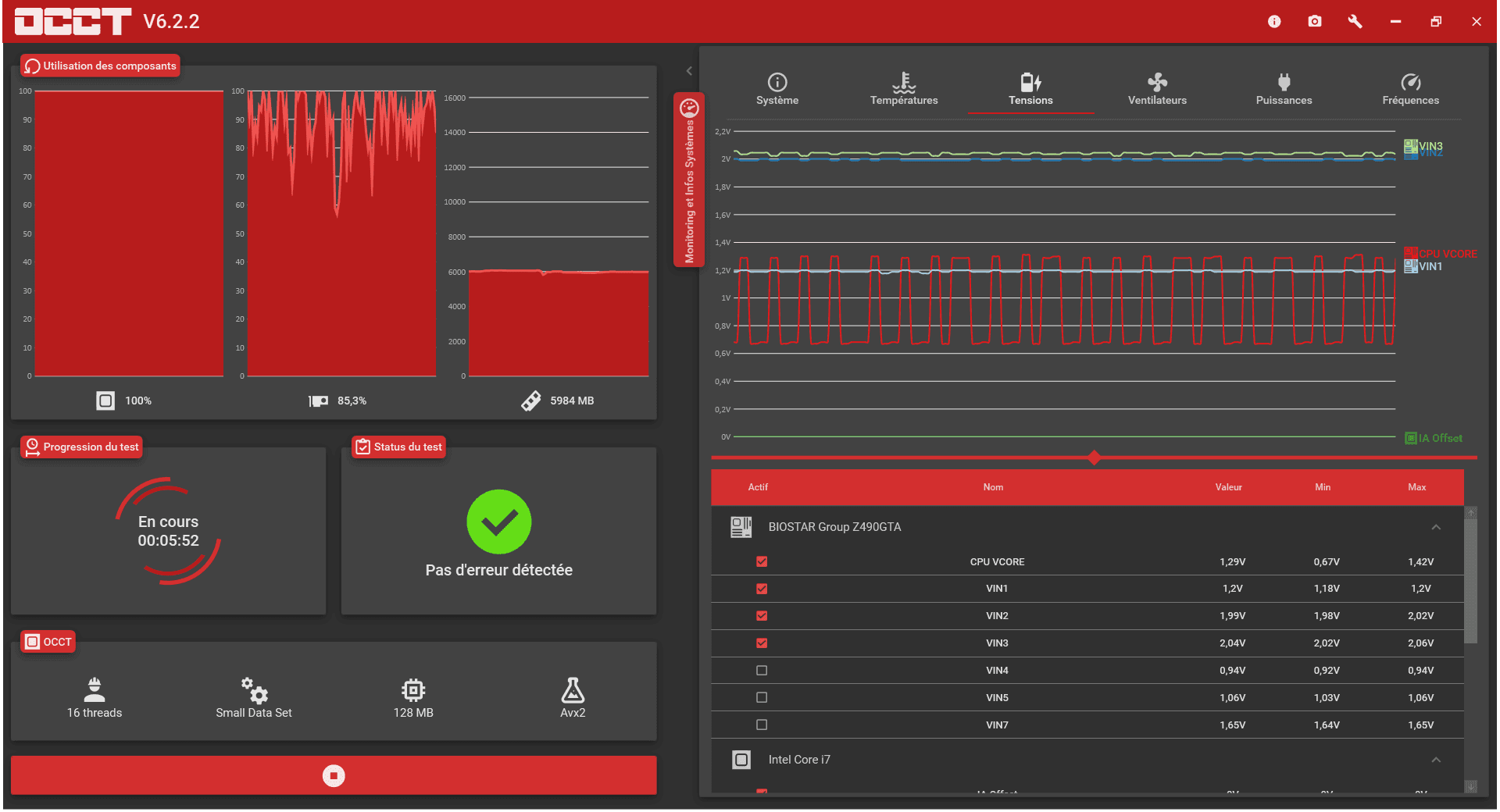1500x812 pixels.
Task: Uncheck the CPU VCORE checkbox
Action: [762, 561]
